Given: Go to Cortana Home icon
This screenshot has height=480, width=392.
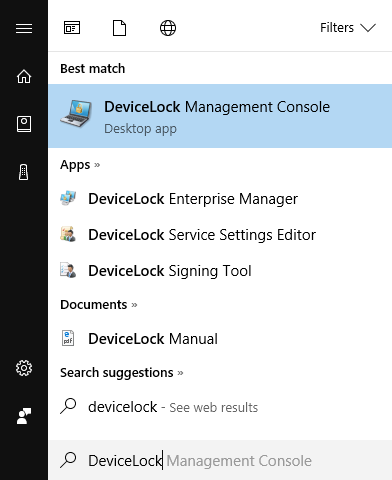Looking at the screenshot, I should 24,76.
